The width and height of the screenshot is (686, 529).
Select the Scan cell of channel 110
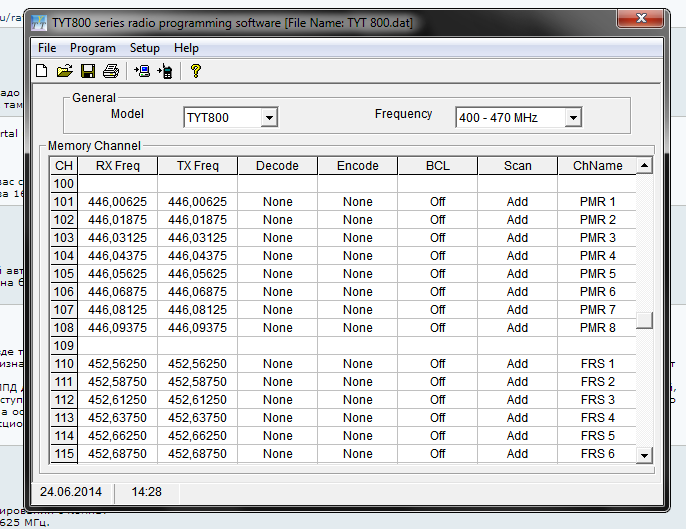517,364
